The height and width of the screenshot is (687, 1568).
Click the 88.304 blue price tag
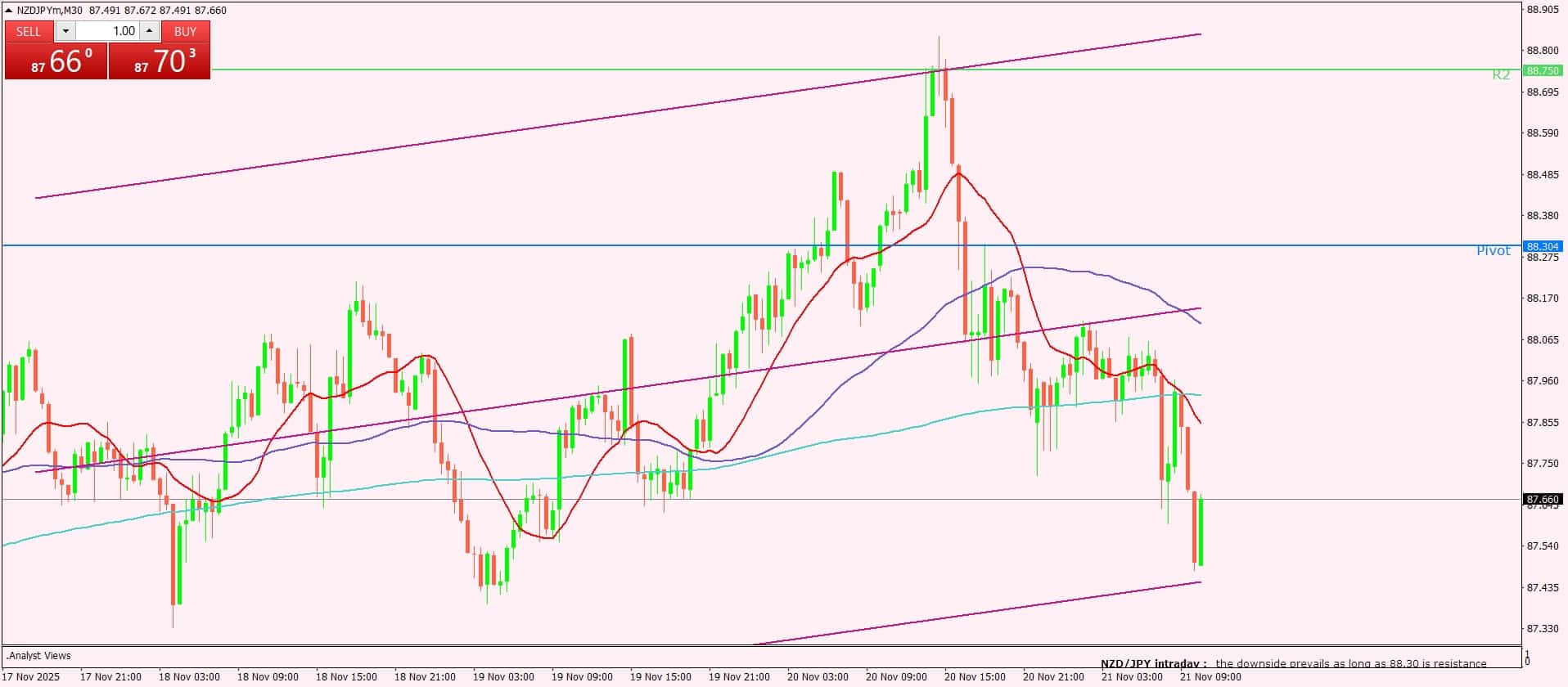1543,246
